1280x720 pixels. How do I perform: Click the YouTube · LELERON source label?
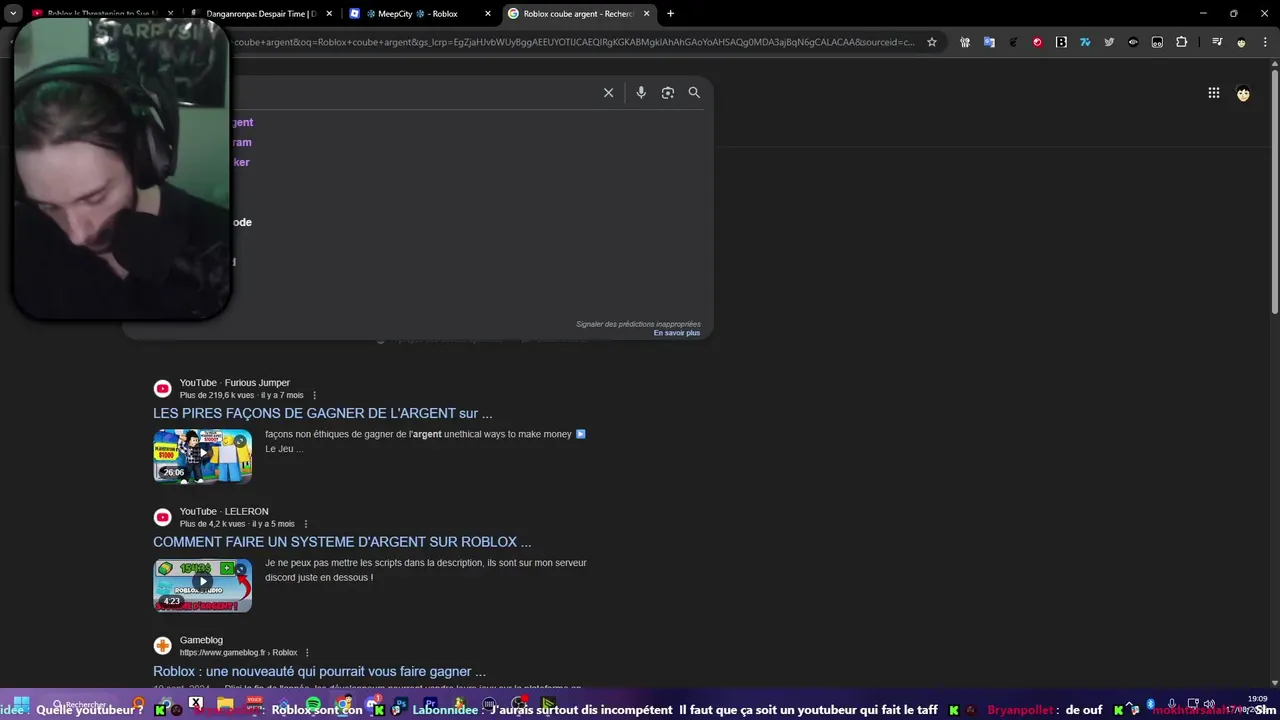click(x=224, y=512)
